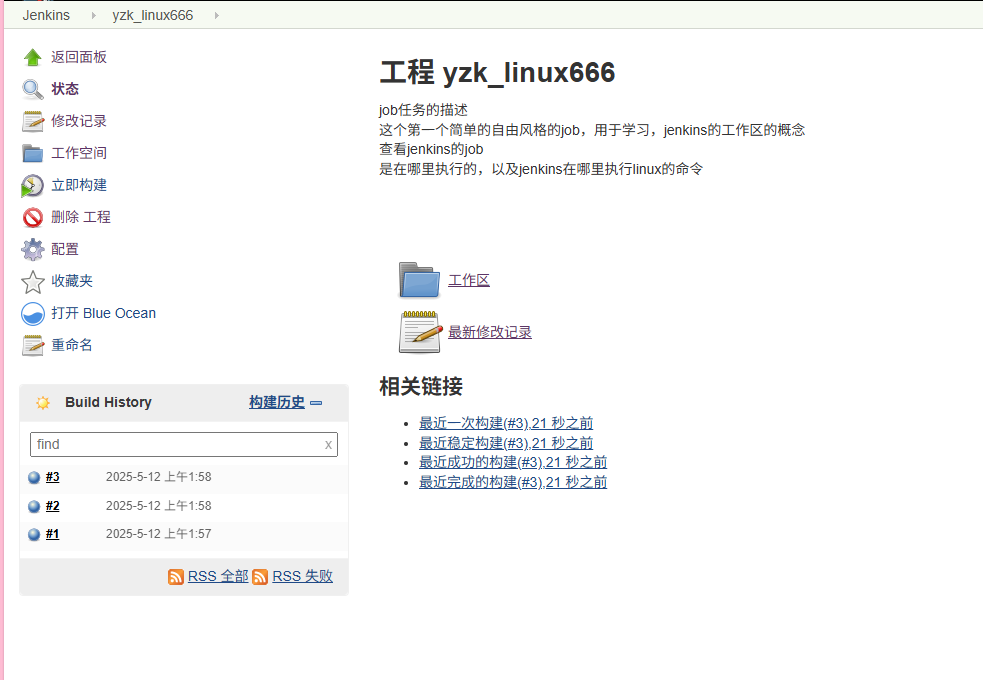Click the 工程 yzk_linux666 page heading

[x=498, y=73]
